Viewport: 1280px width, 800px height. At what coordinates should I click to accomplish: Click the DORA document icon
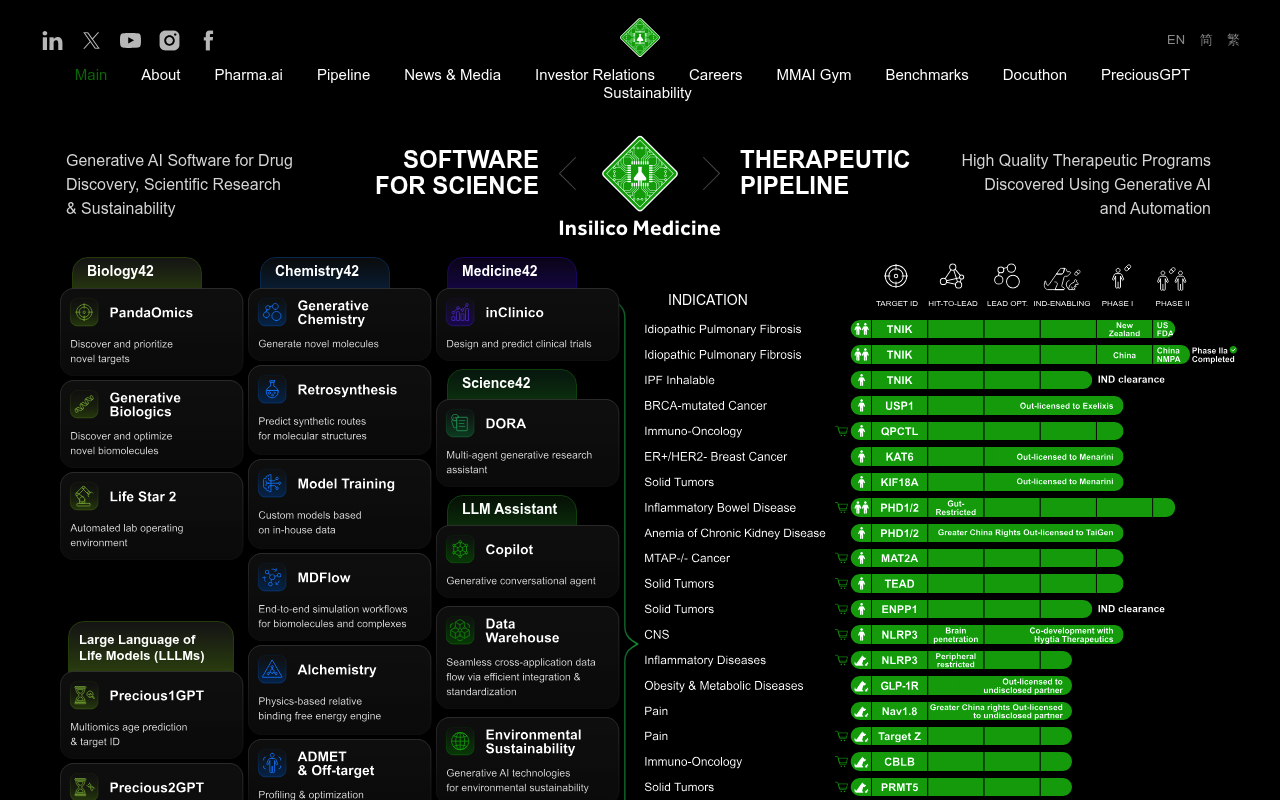(460, 424)
